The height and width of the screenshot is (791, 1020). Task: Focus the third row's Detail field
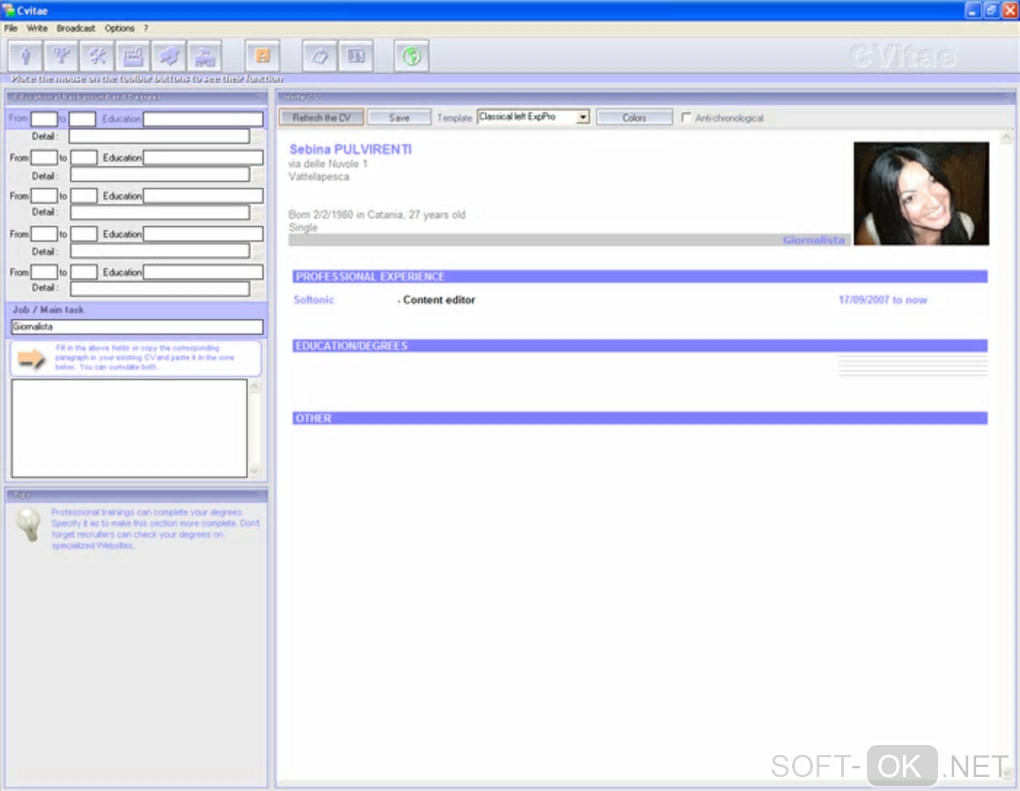click(160, 212)
